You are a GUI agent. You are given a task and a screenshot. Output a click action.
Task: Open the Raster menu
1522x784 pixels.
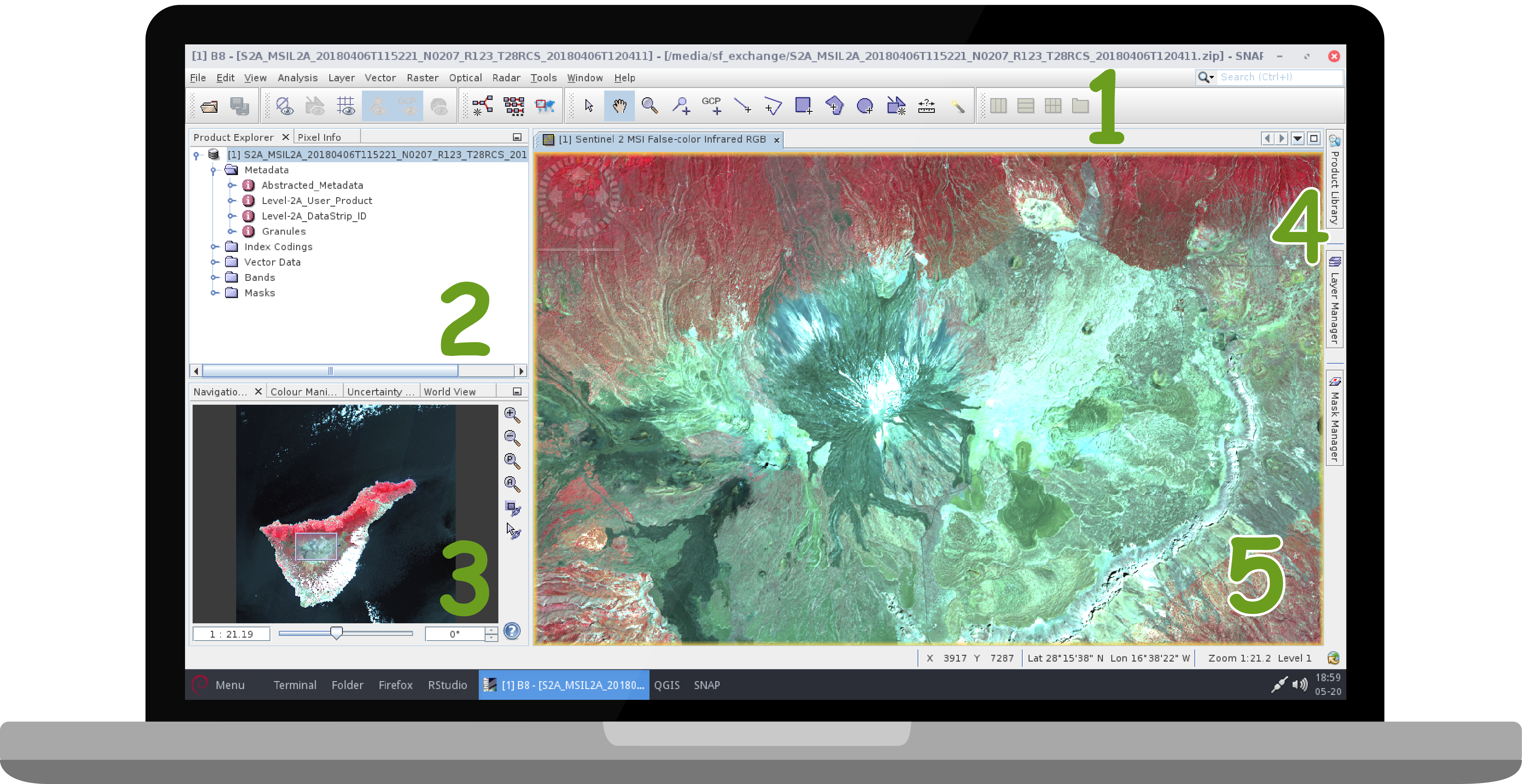point(422,78)
